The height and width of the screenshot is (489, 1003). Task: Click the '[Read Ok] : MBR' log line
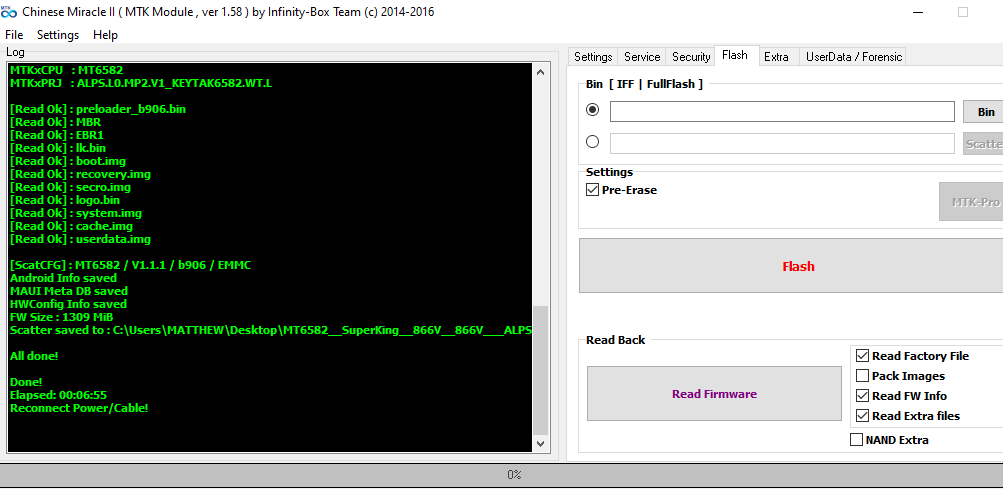coord(56,122)
